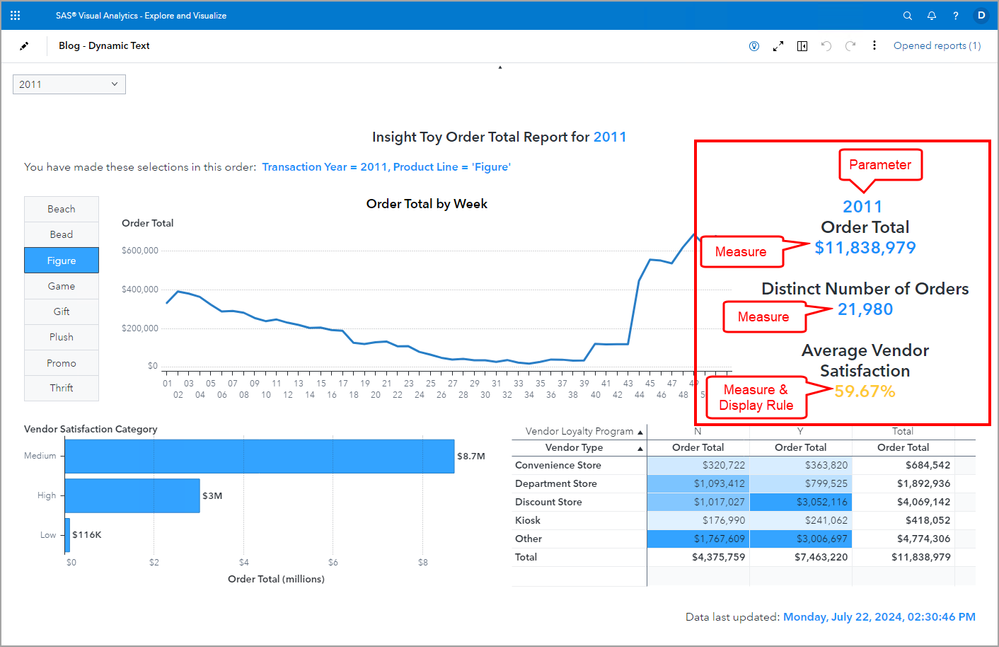The height and width of the screenshot is (647, 999).
Task: Sort by Vendor Type column arrow
Action: pyautogui.click(x=638, y=448)
